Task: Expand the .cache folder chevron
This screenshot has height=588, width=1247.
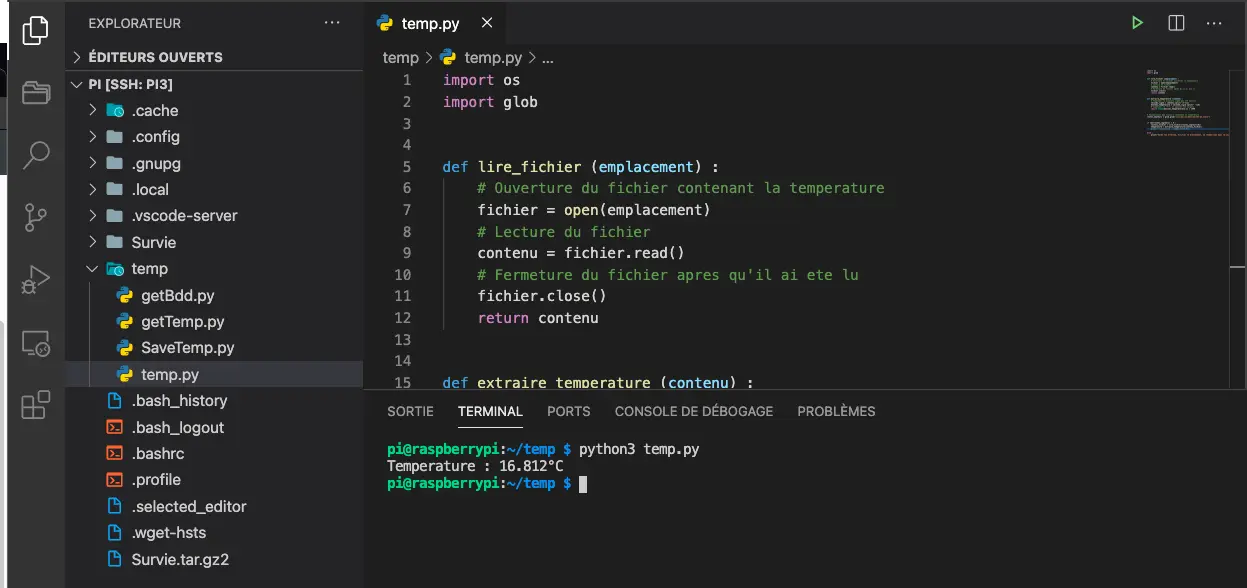Action: [93, 110]
